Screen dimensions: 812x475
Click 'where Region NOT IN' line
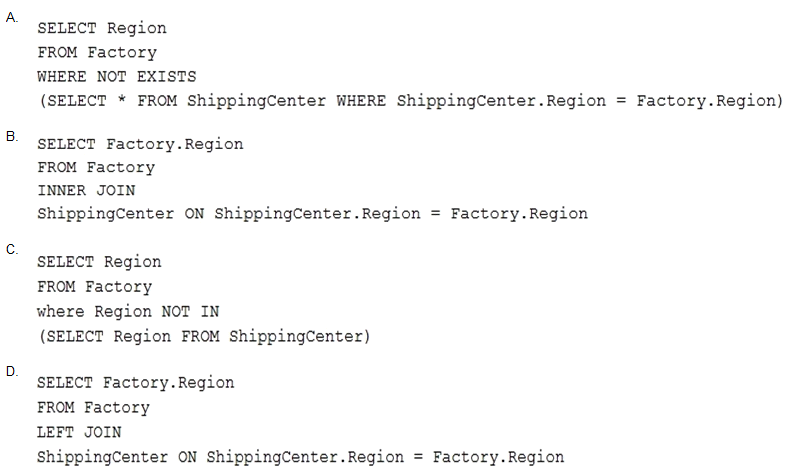(128, 311)
